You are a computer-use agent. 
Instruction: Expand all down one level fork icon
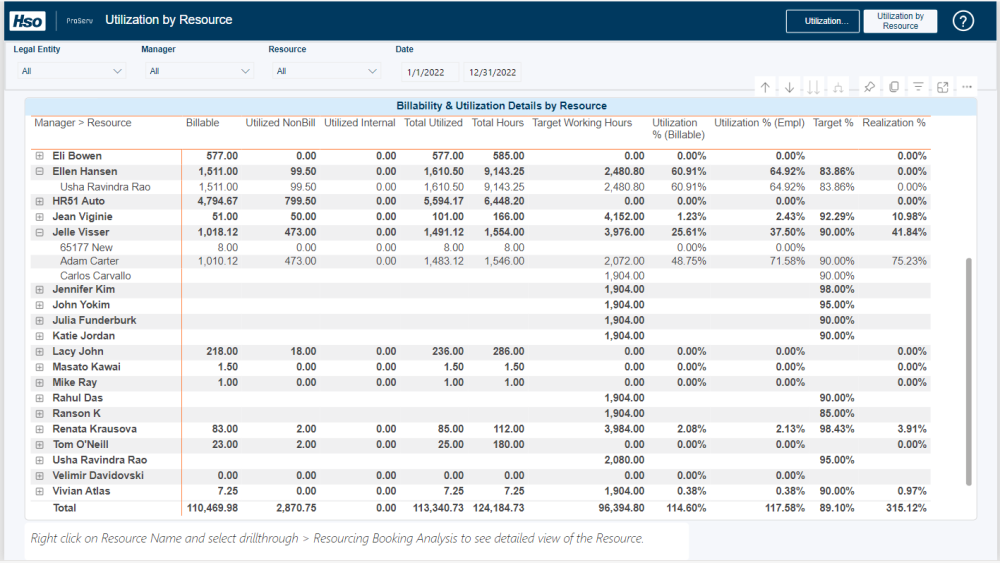click(x=838, y=88)
